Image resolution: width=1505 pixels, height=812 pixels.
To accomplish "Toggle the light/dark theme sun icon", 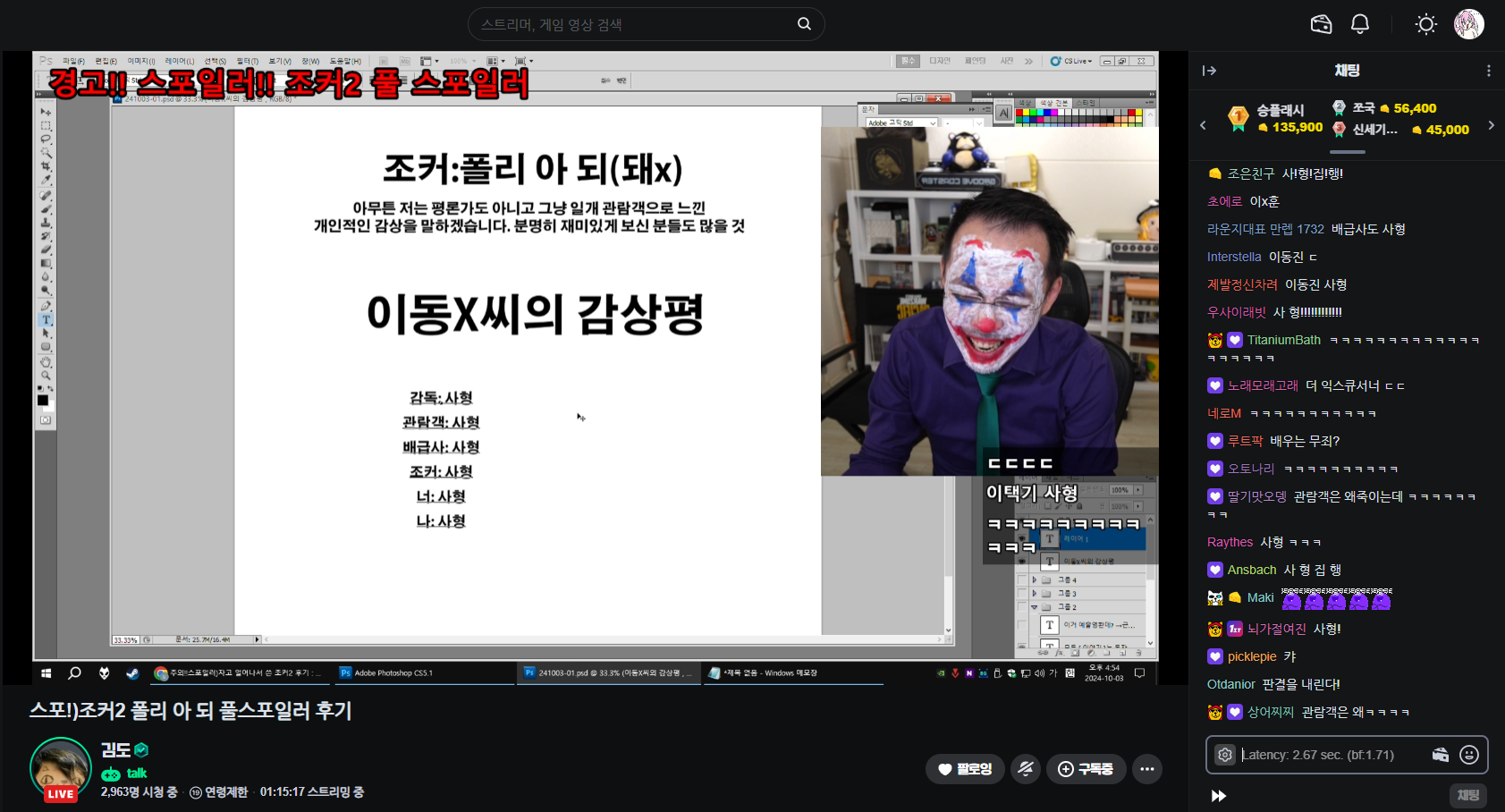I will [x=1425, y=24].
